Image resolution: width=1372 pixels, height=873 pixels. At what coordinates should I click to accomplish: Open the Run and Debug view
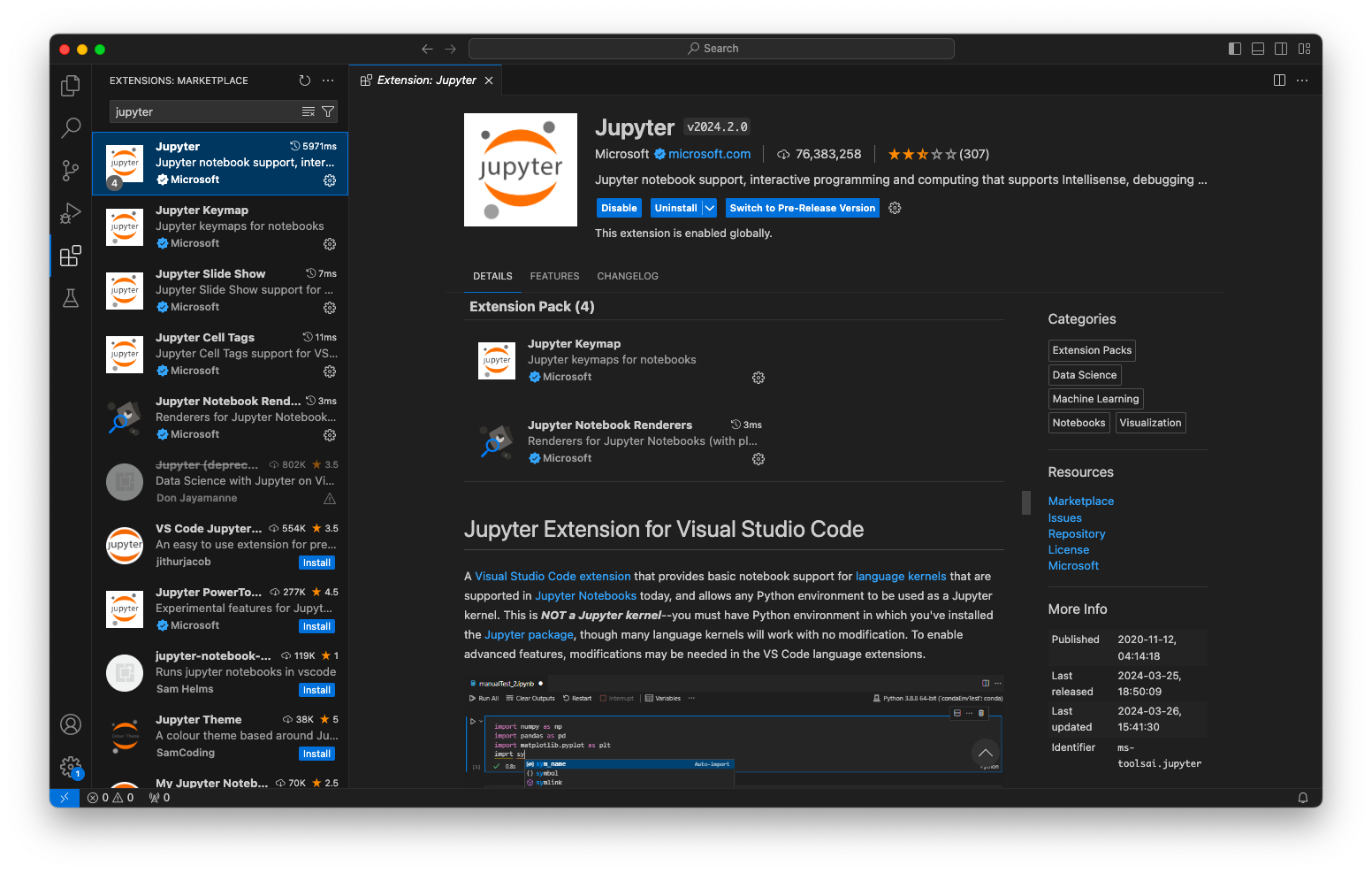click(x=70, y=213)
